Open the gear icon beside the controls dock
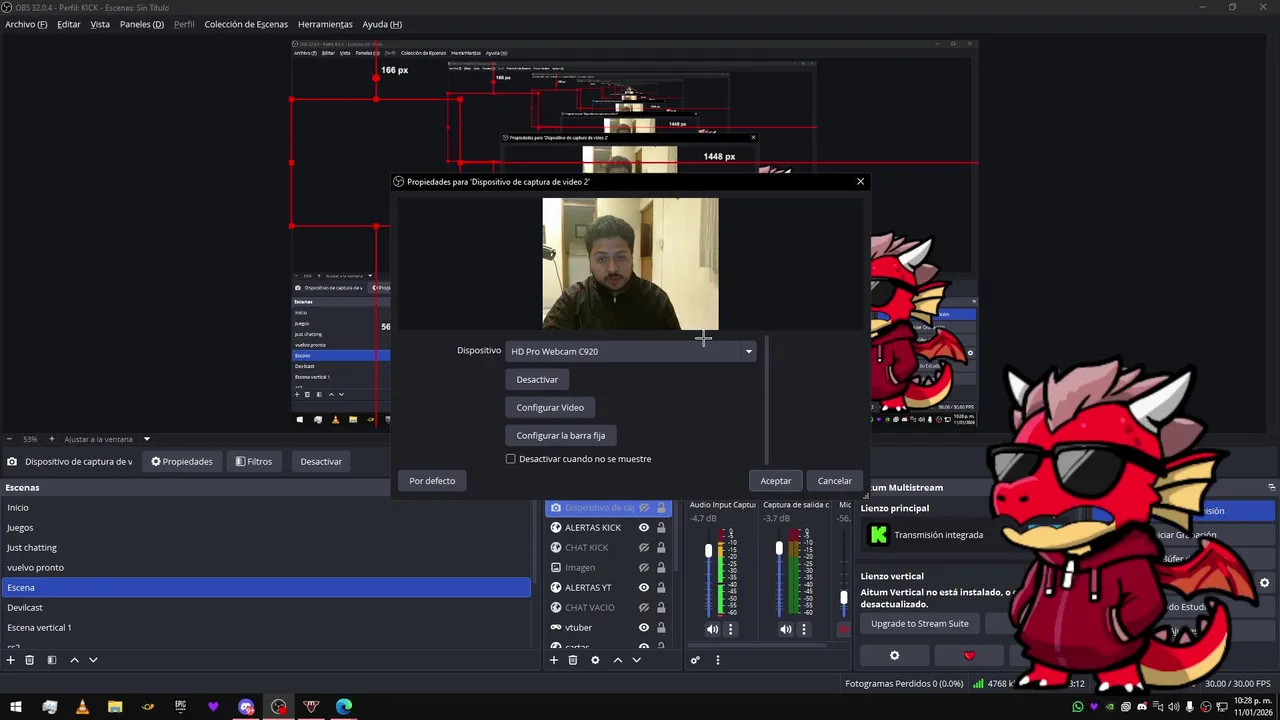Image resolution: width=1280 pixels, height=720 pixels. [1264, 583]
